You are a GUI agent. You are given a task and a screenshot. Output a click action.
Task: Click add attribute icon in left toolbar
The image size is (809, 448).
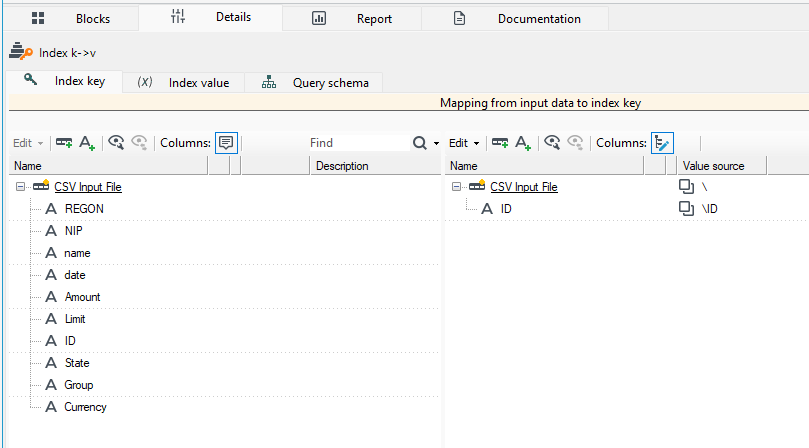click(x=87, y=143)
